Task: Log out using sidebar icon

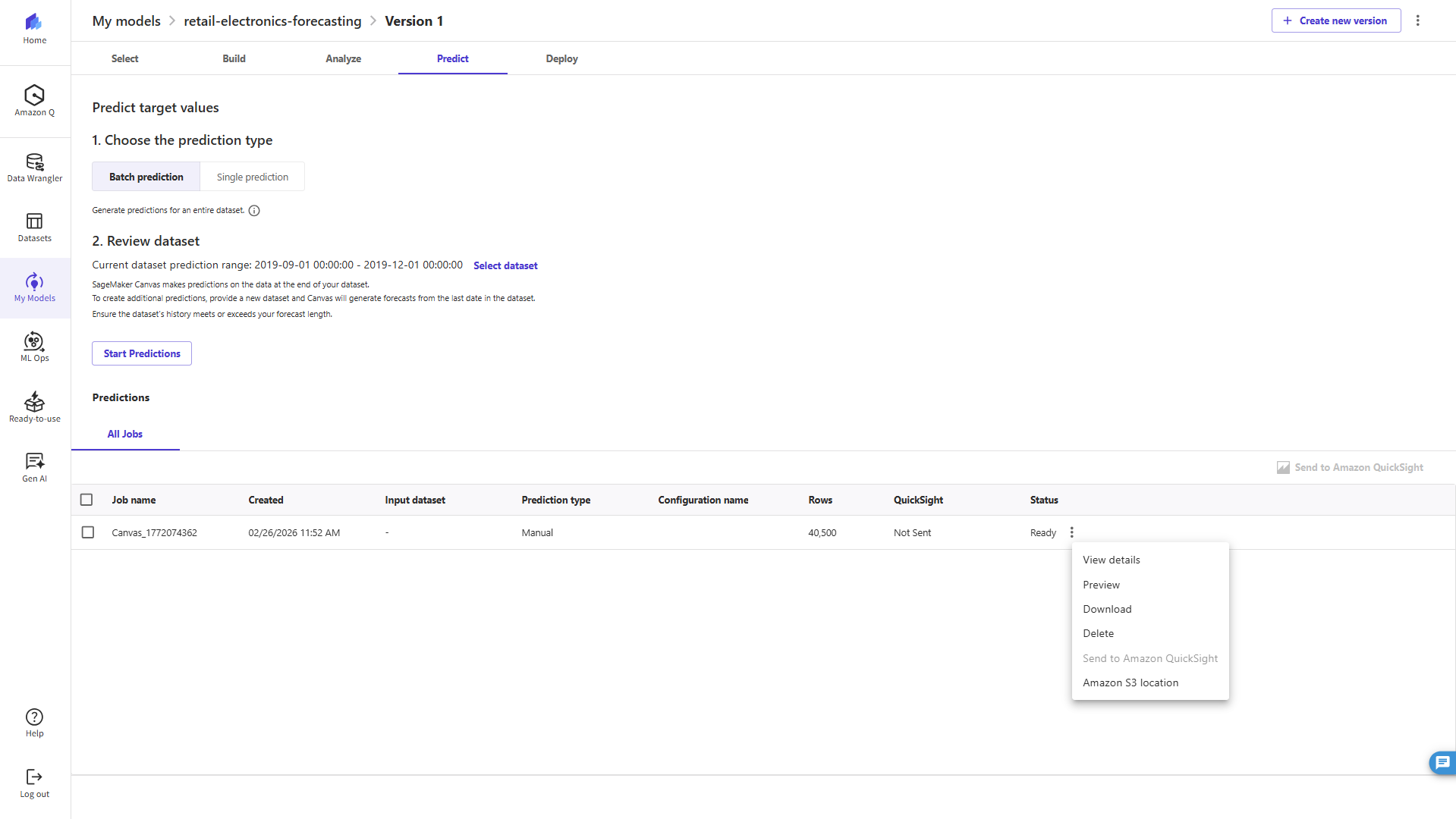Action: pos(34,783)
